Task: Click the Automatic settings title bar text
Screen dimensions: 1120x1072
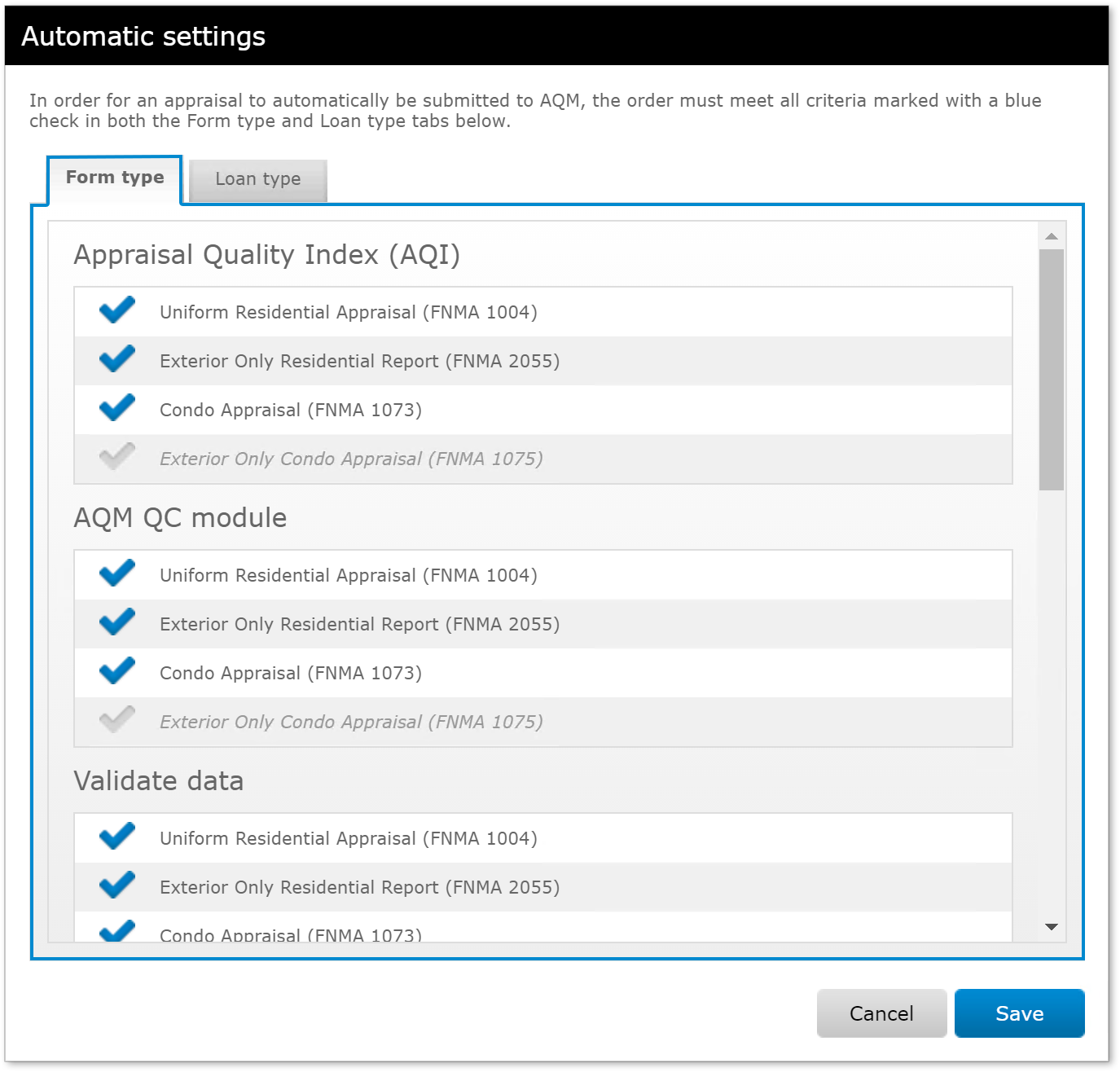Action: point(143,37)
